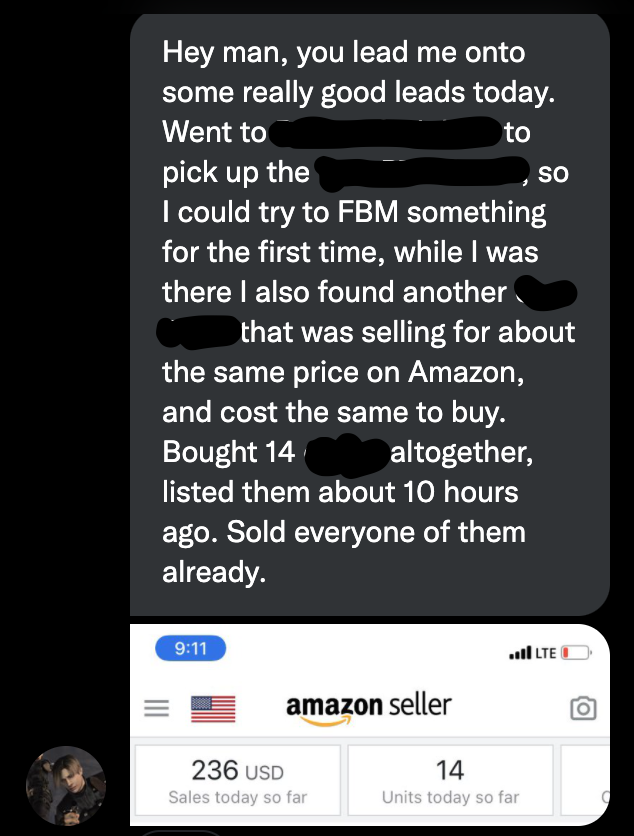634x836 pixels.
Task: Click the 'Units today so far' label
Action: 450,797
